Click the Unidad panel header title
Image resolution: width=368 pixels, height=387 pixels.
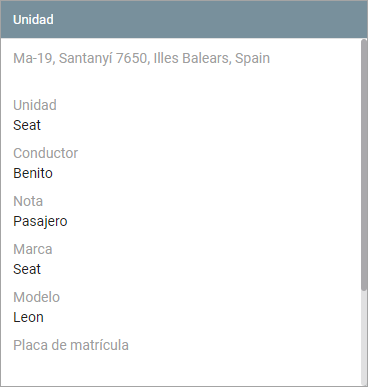pyautogui.click(x=33, y=19)
